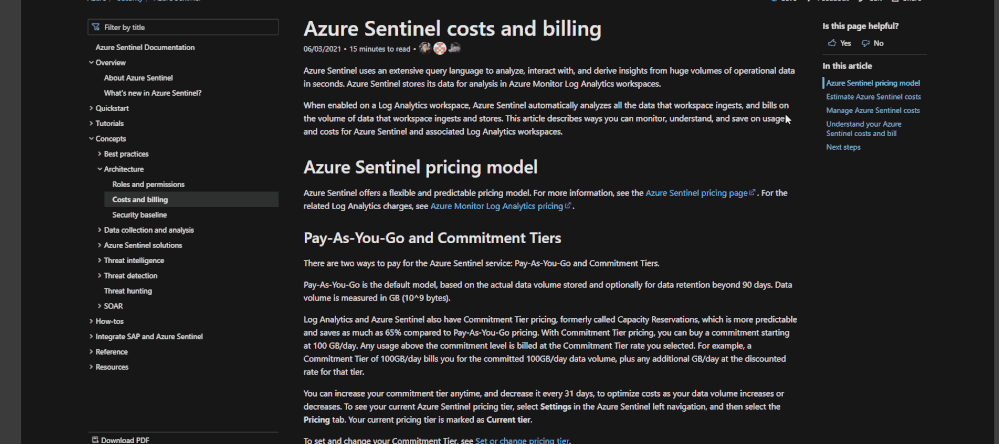Image resolution: width=999 pixels, height=444 pixels.
Task: Select Security baseline in sidebar
Action: coord(139,215)
